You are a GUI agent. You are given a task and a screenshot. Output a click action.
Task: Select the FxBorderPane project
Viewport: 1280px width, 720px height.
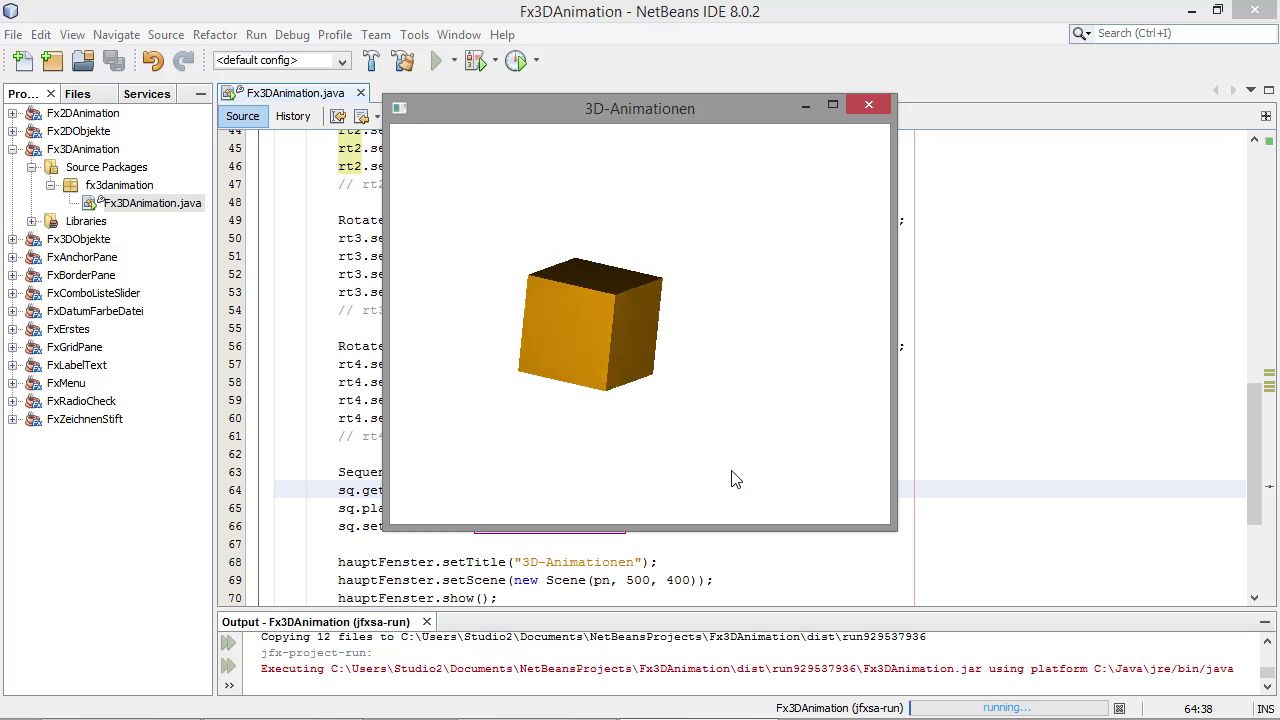[80, 275]
